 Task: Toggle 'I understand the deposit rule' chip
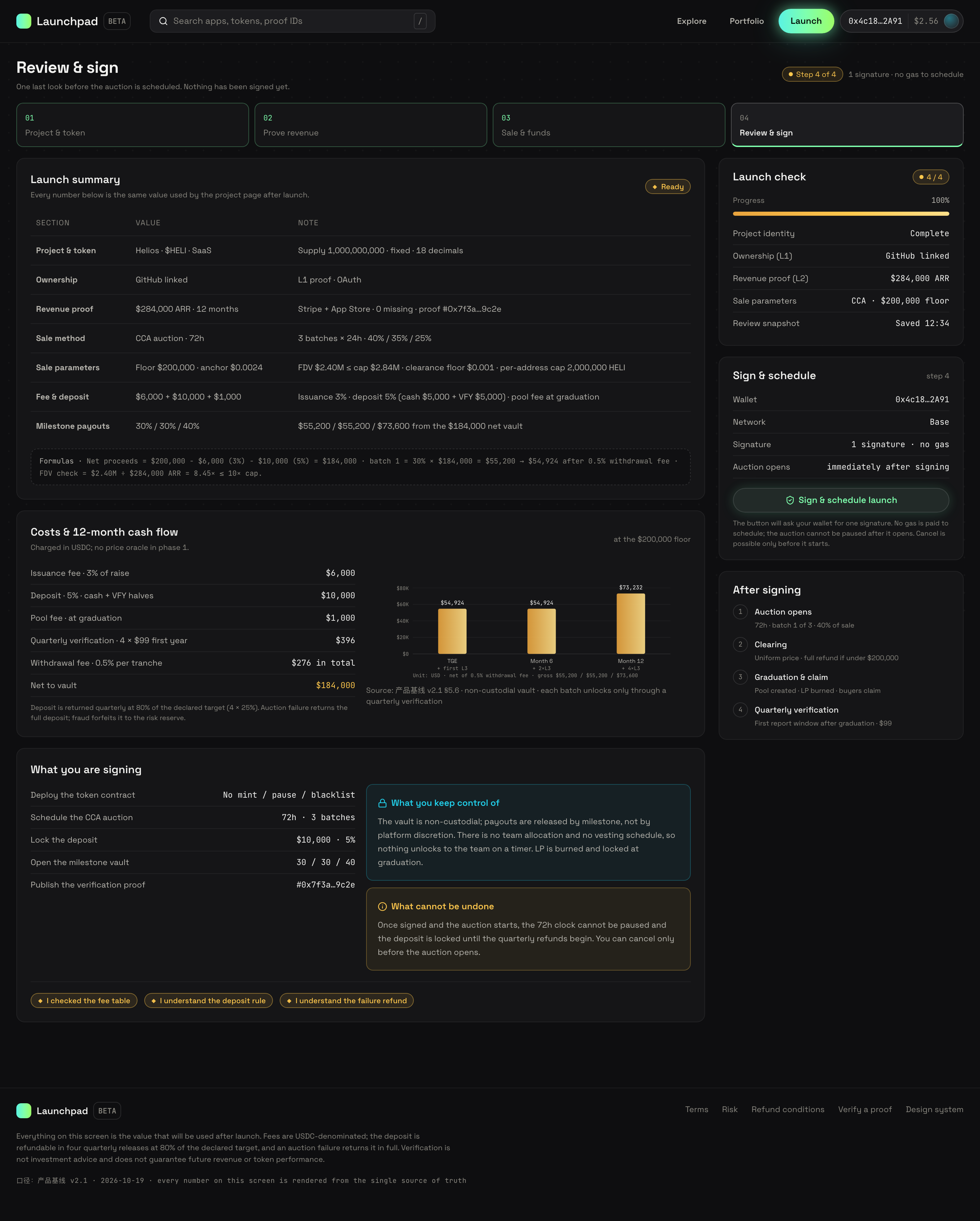208,1001
